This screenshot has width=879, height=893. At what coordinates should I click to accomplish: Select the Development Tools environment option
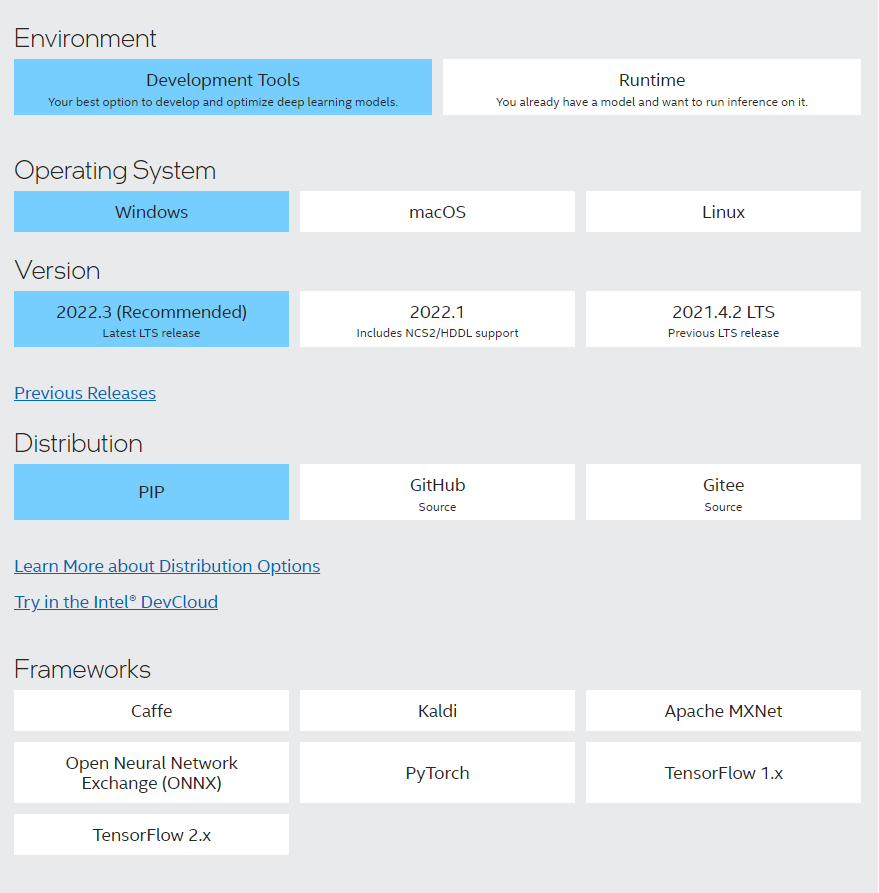pyautogui.click(x=223, y=87)
